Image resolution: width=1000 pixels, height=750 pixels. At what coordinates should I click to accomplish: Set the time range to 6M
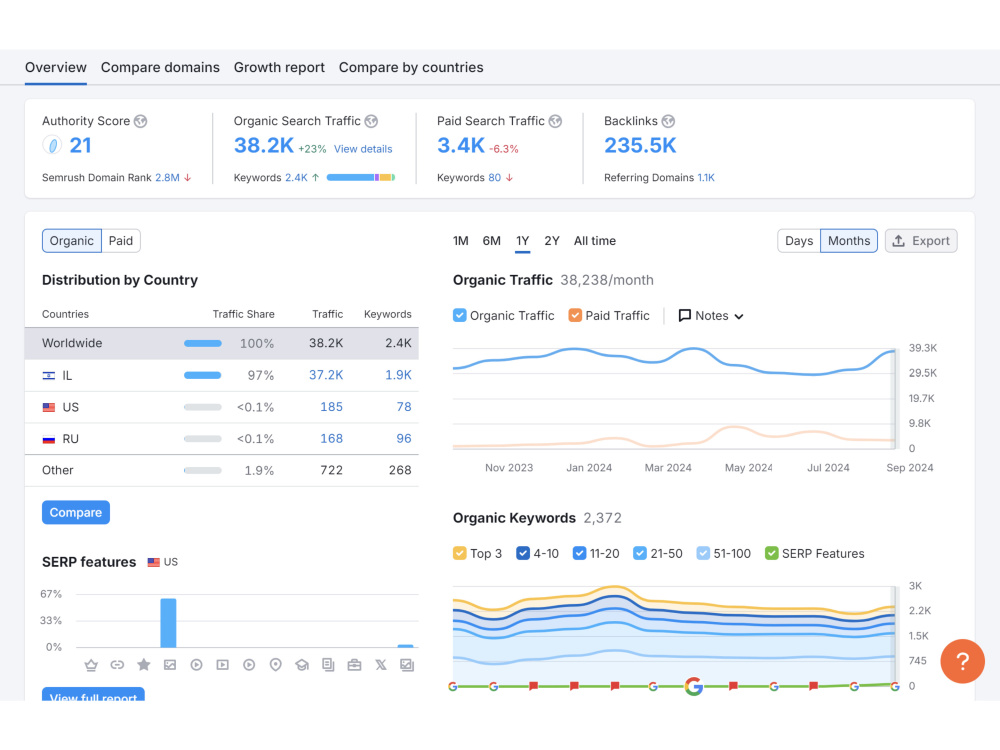(x=491, y=241)
